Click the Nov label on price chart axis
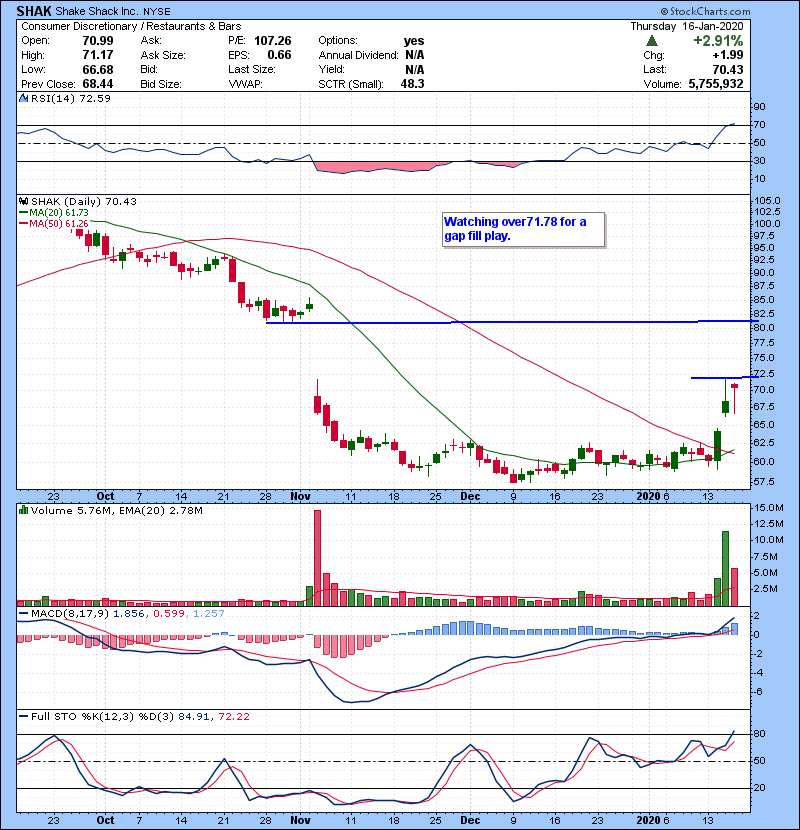 coord(300,496)
